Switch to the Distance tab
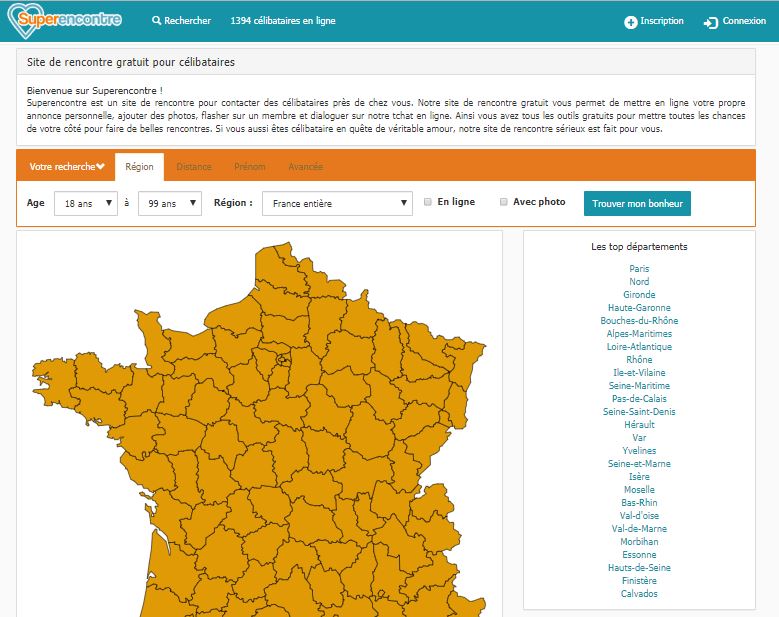779x617 pixels. (x=194, y=167)
